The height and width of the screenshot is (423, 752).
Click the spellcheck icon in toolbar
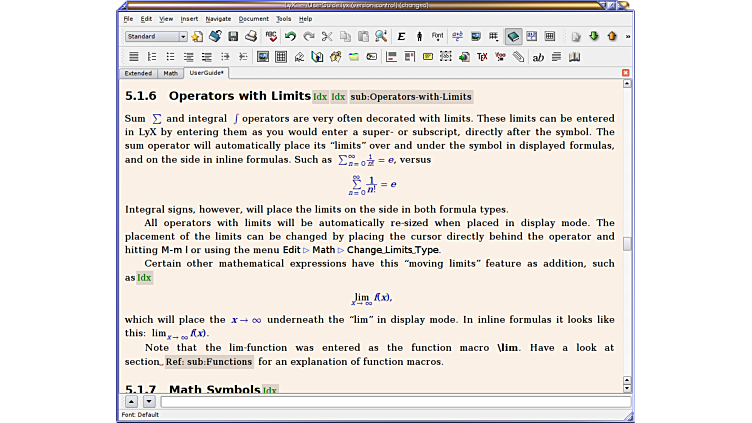point(271,36)
